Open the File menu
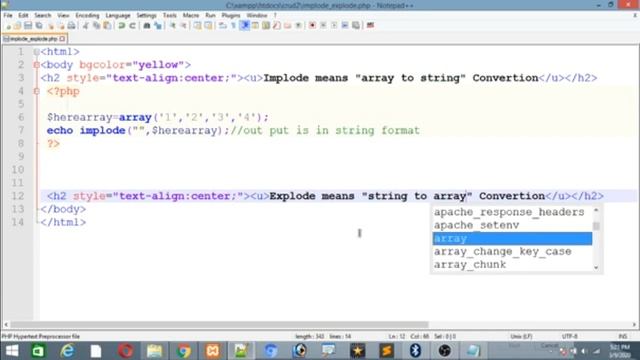 (x=8, y=16)
